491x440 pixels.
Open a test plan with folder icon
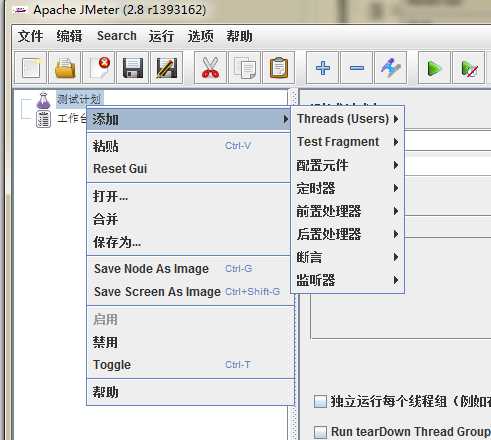pos(65,68)
